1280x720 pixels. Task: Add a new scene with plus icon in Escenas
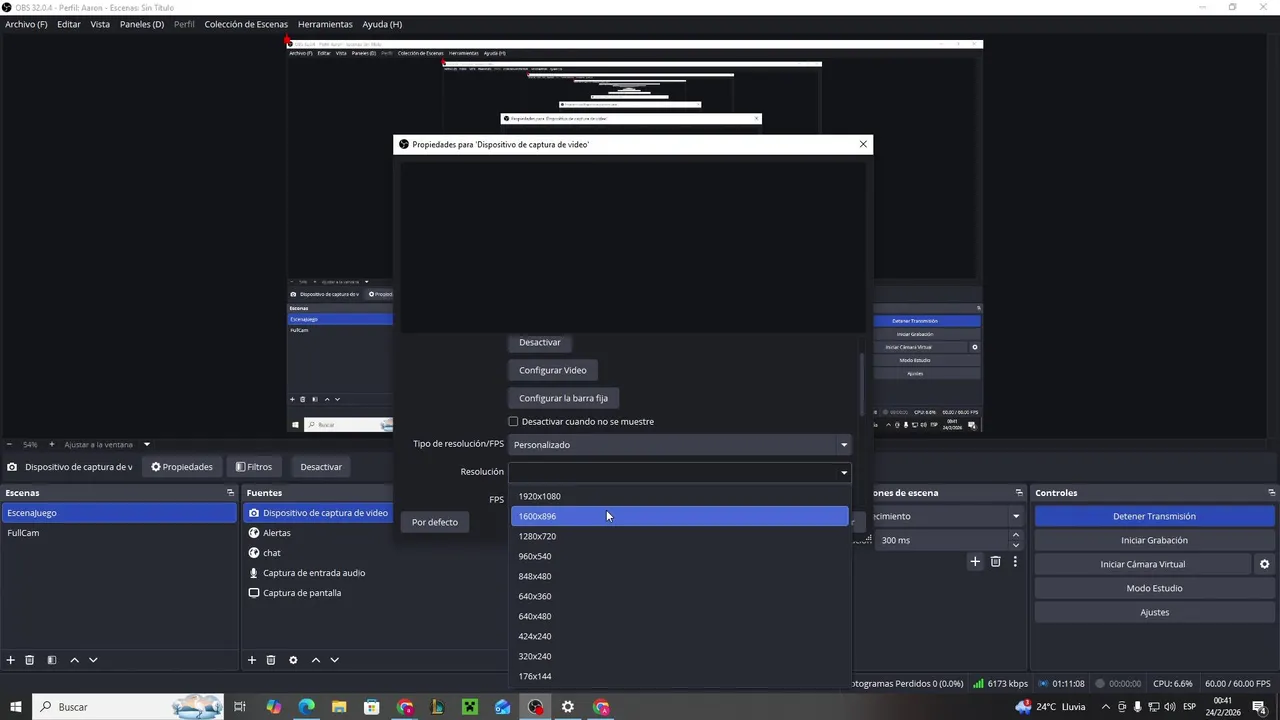(x=11, y=660)
